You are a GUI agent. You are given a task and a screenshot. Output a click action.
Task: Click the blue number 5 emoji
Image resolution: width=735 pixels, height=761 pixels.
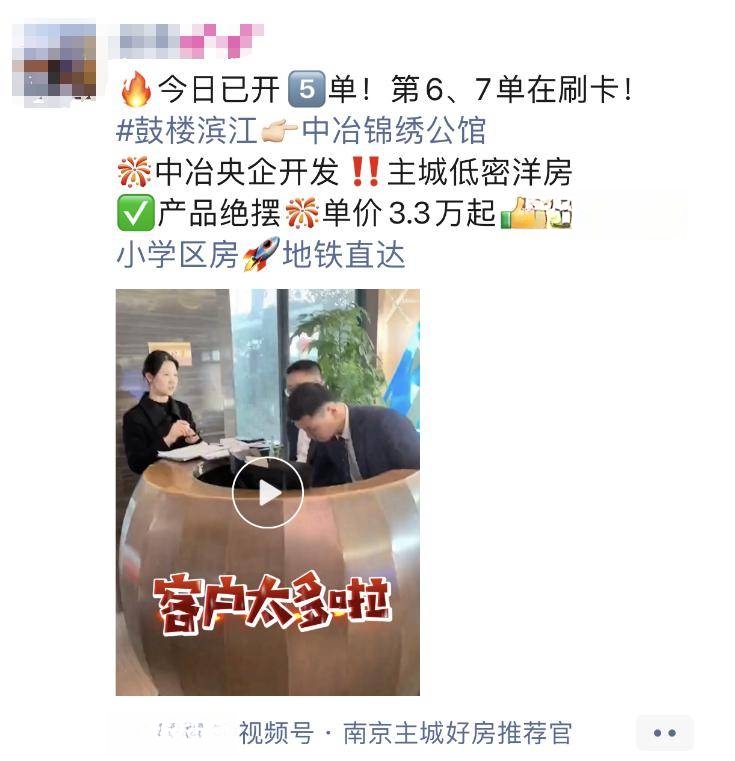[x=306, y=89]
